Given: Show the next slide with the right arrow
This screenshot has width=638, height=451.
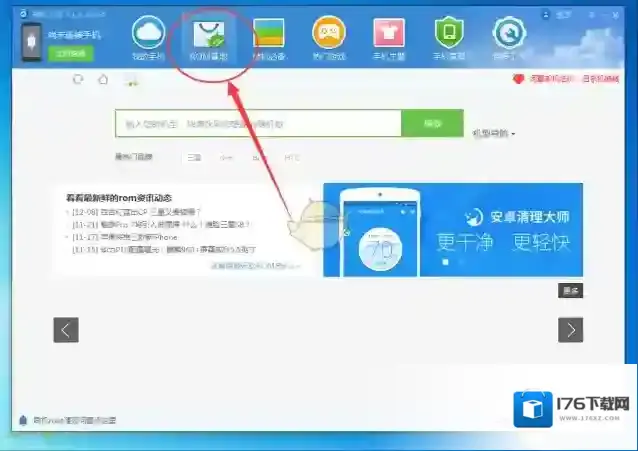Looking at the screenshot, I should [x=570, y=330].
